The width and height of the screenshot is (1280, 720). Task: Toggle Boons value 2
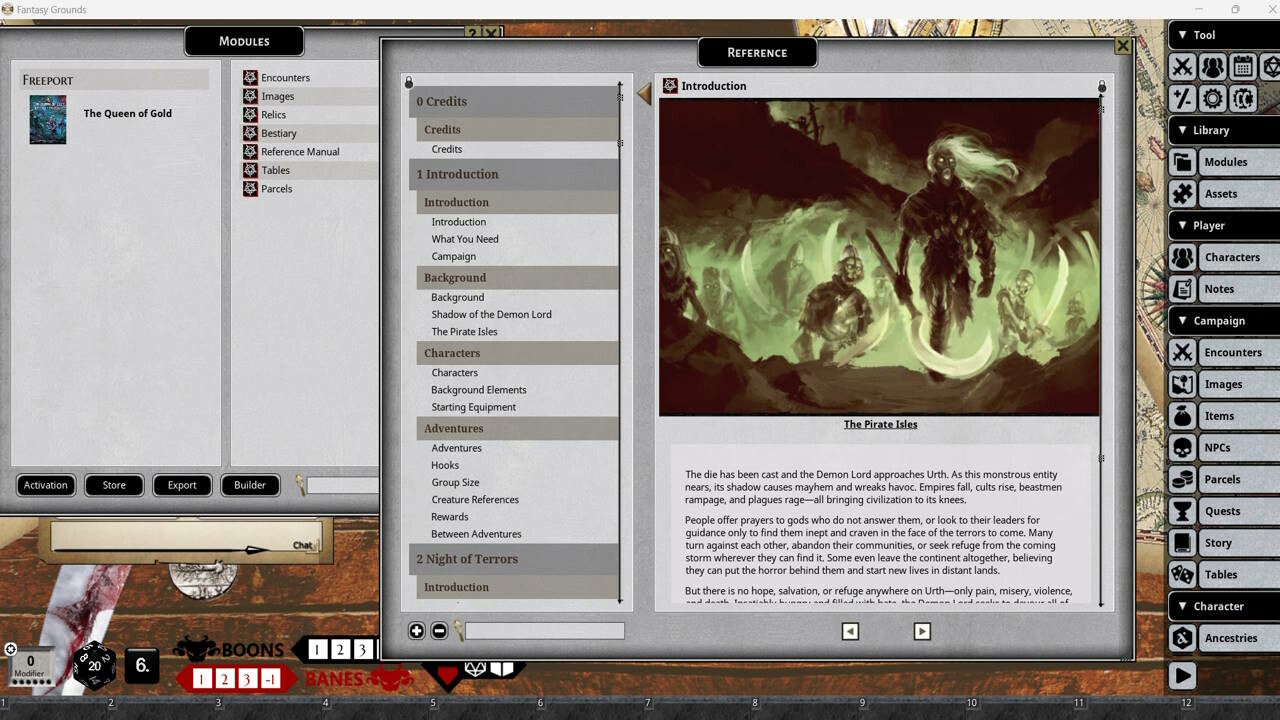click(x=340, y=650)
